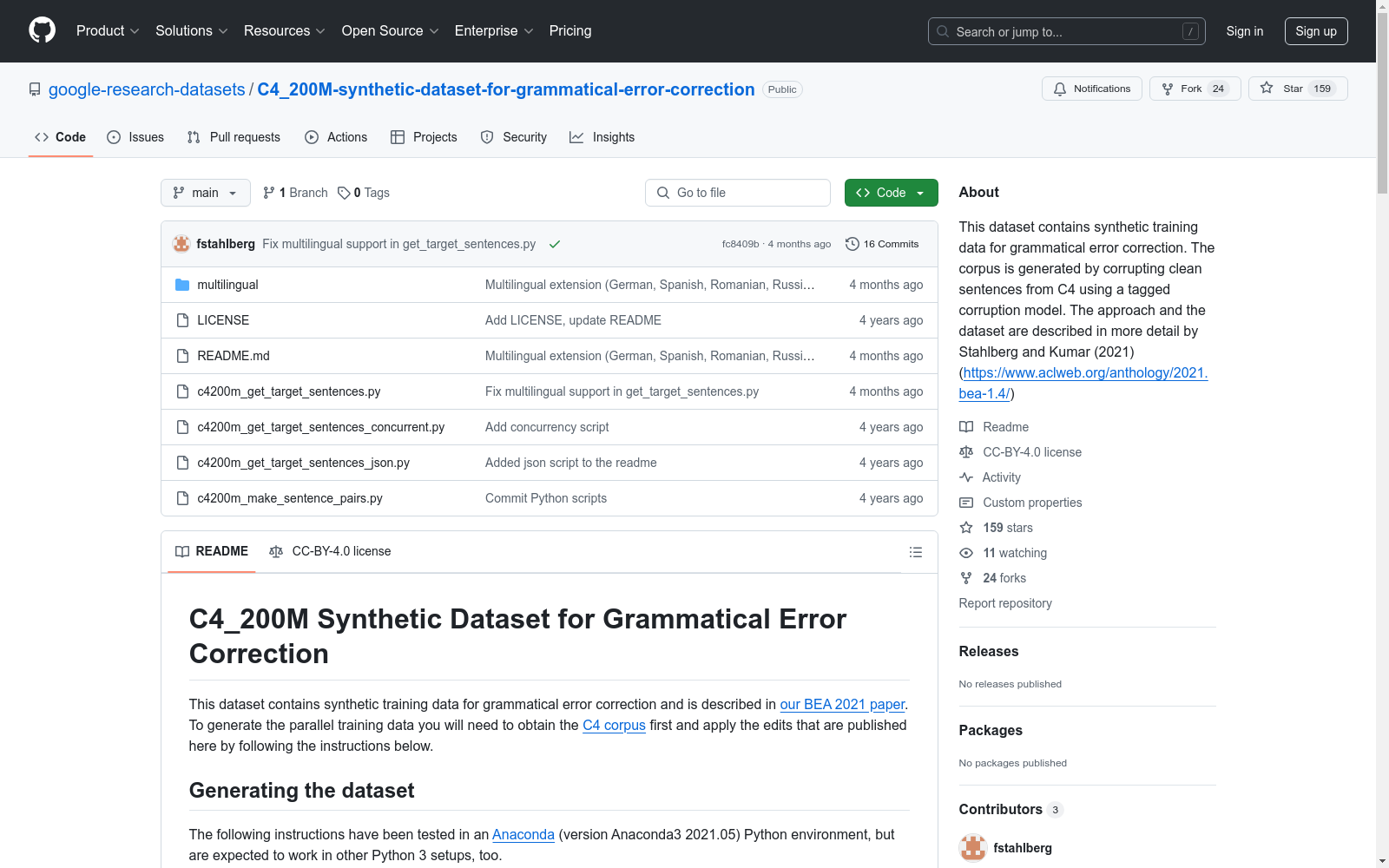The height and width of the screenshot is (868, 1389).
Task: Click the multilingual folder icon
Action: coord(182,285)
